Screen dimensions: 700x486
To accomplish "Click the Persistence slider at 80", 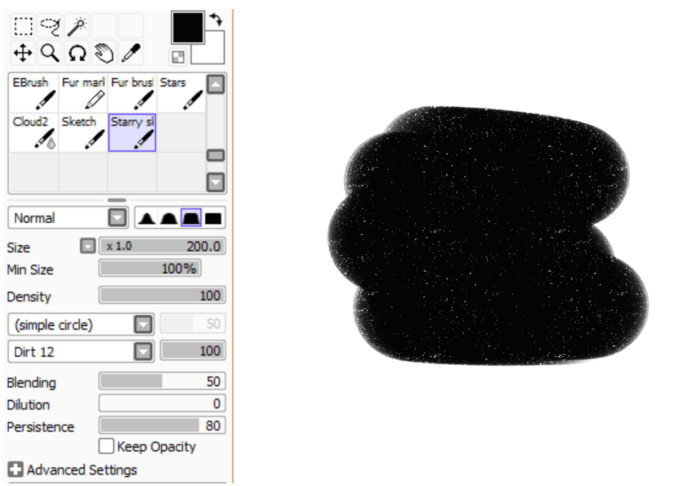I will point(162,425).
